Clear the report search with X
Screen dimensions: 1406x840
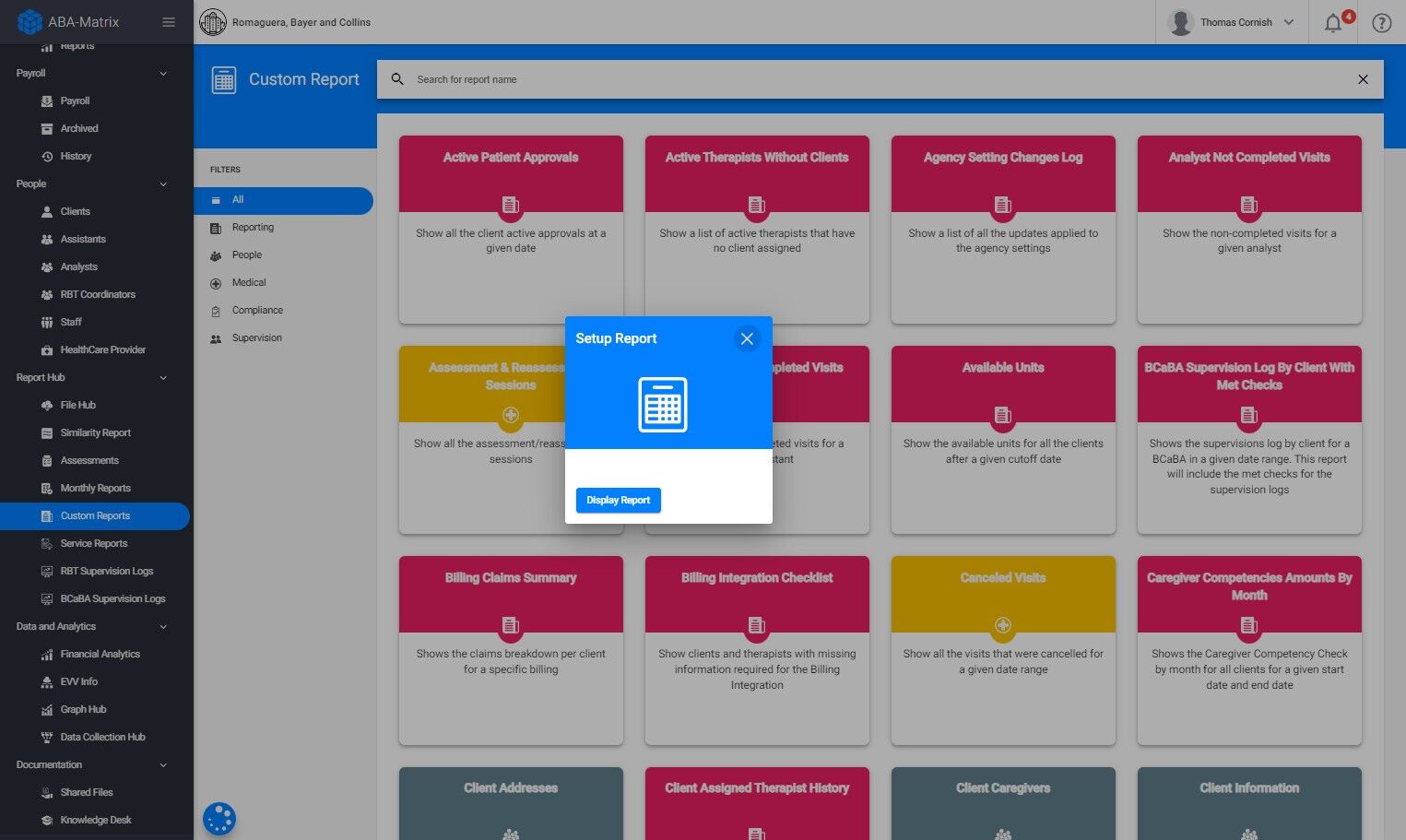[x=1363, y=79]
